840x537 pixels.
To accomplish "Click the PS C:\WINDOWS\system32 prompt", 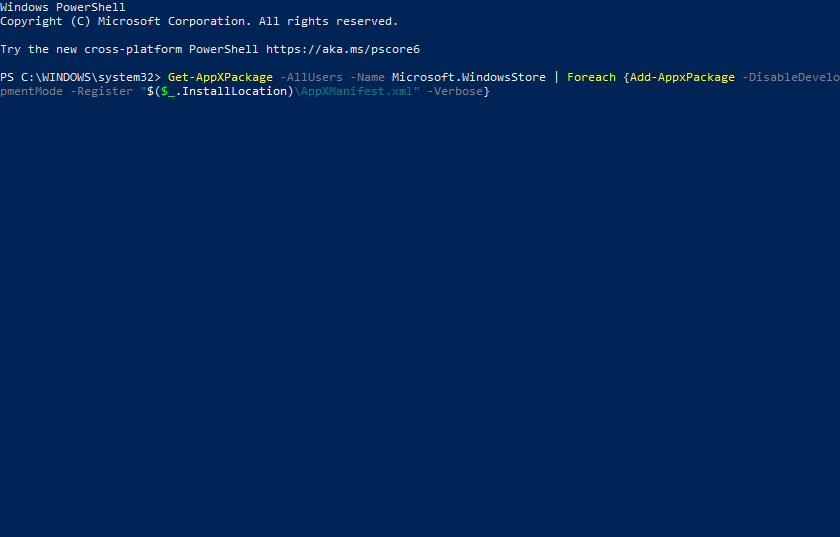I will tap(80, 77).
